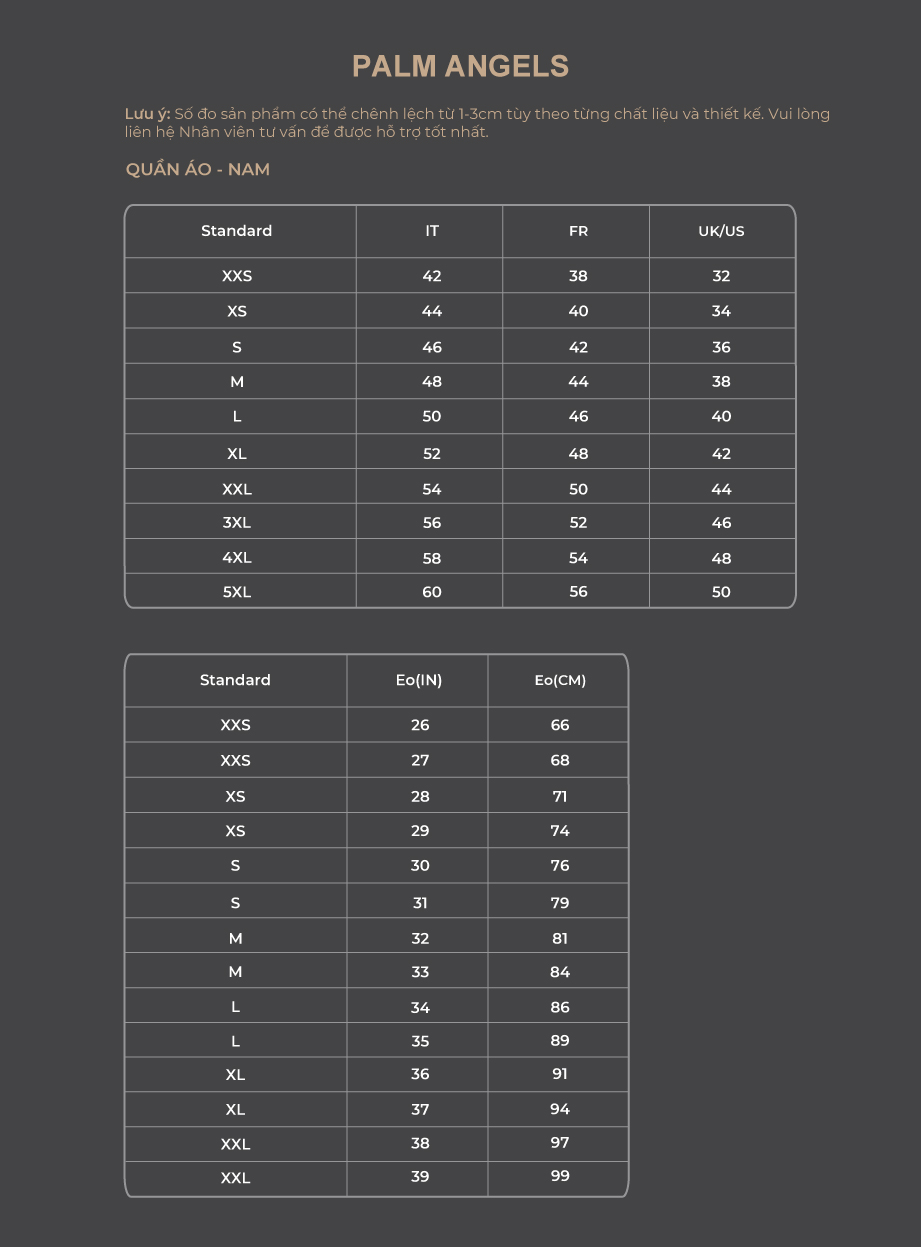Click the 71 cm waist value
The height and width of the screenshot is (1247, 921).
(560, 796)
